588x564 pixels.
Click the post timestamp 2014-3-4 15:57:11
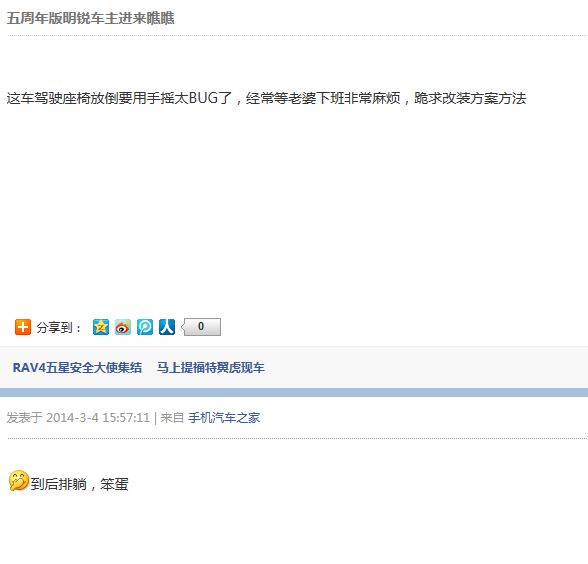coord(98,418)
